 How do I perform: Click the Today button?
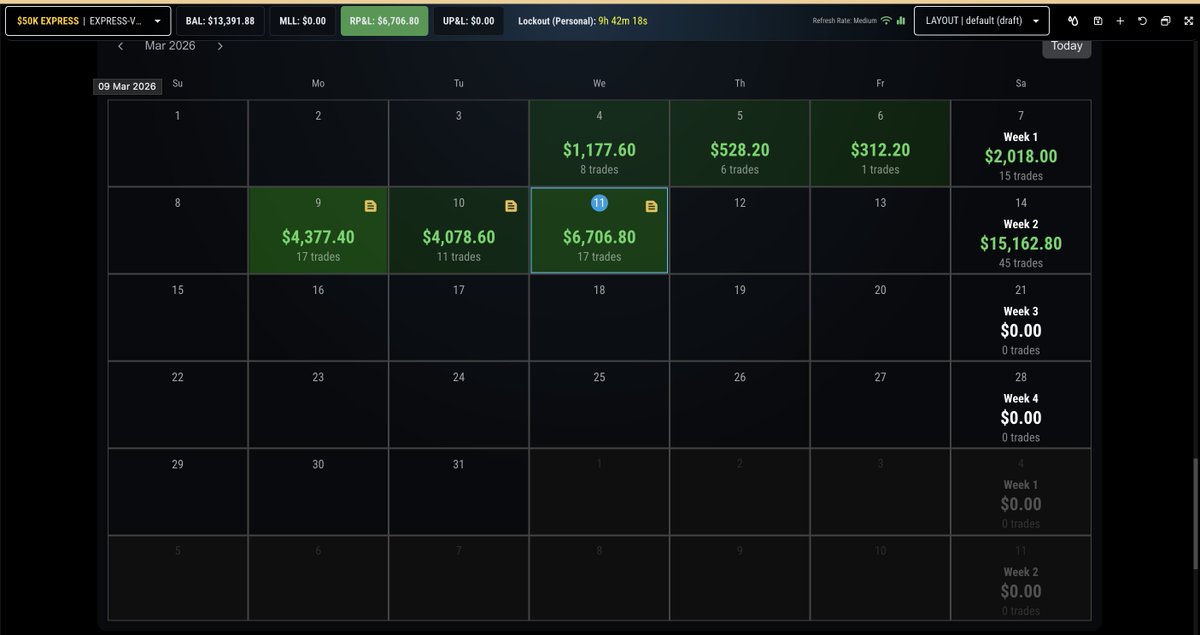pyautogui.click(x=1066, y=46)
